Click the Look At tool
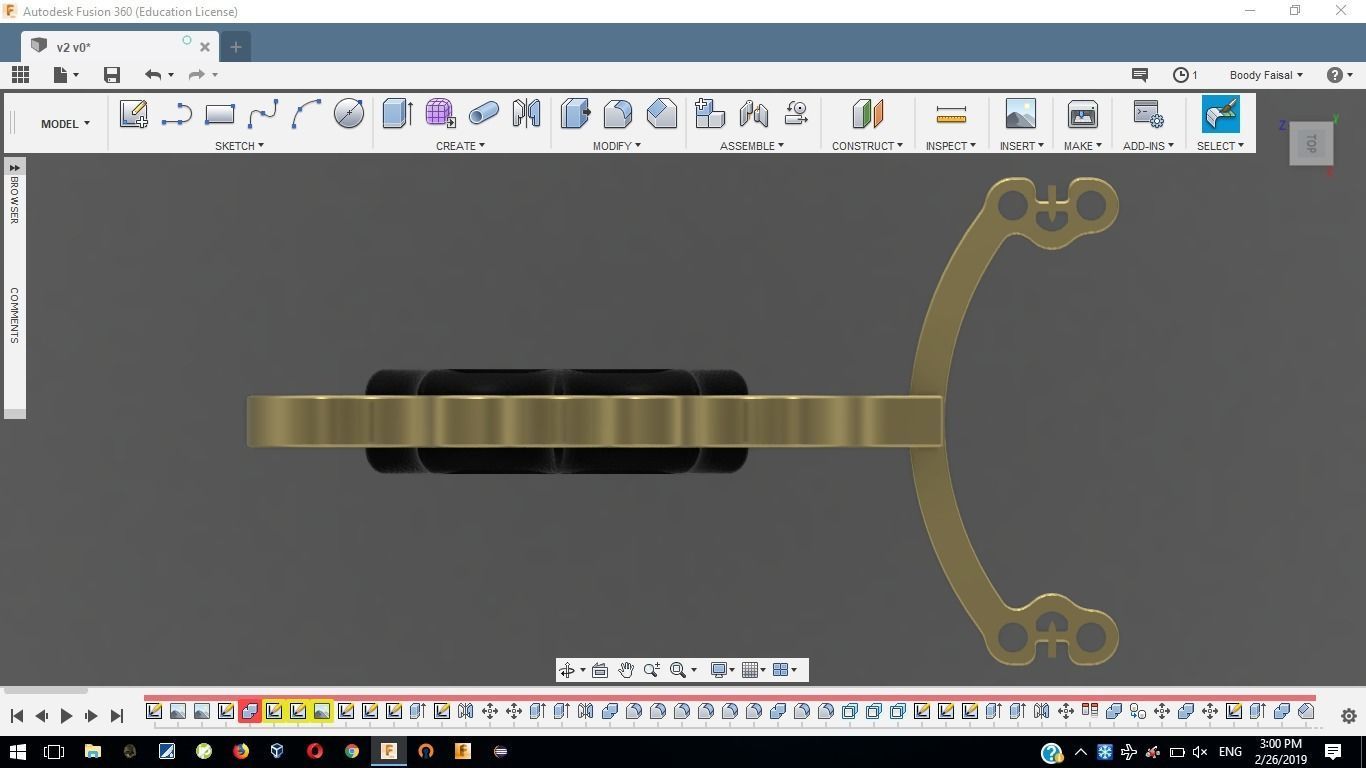The height and width of the screenshot is (768, 1366). pyautogui.click(x=600, y=670)
